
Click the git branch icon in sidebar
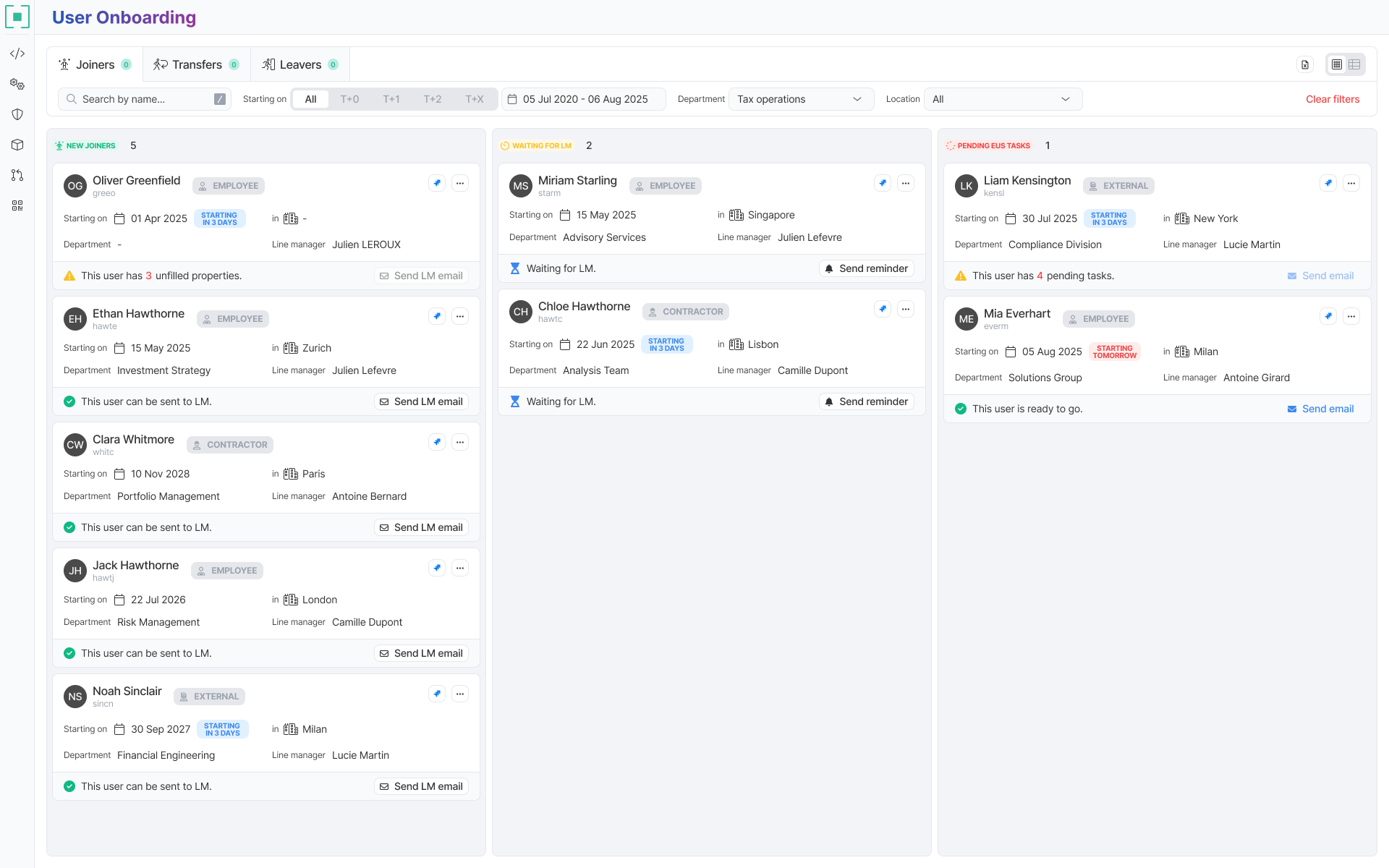17,175
